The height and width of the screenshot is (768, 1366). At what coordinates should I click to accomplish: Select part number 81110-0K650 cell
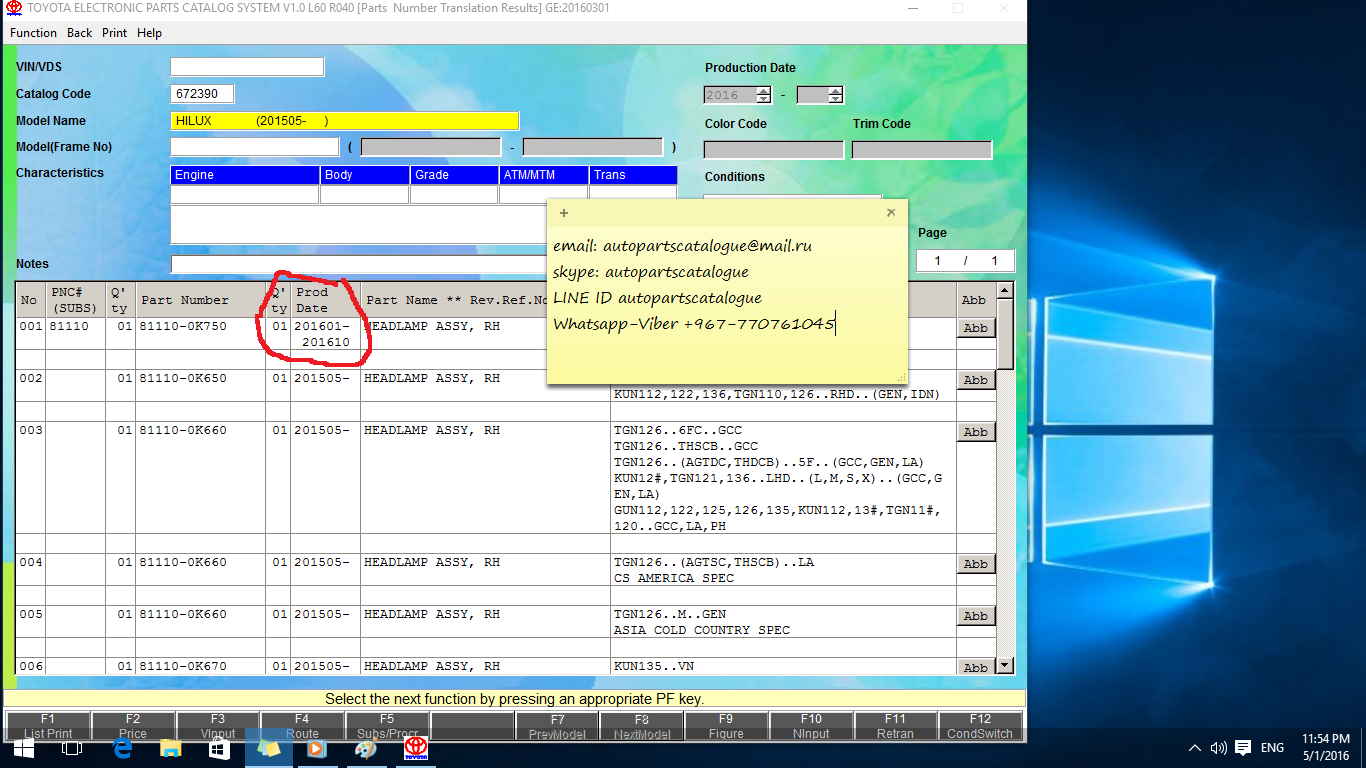pyautogui.click(x=200, y=386)
